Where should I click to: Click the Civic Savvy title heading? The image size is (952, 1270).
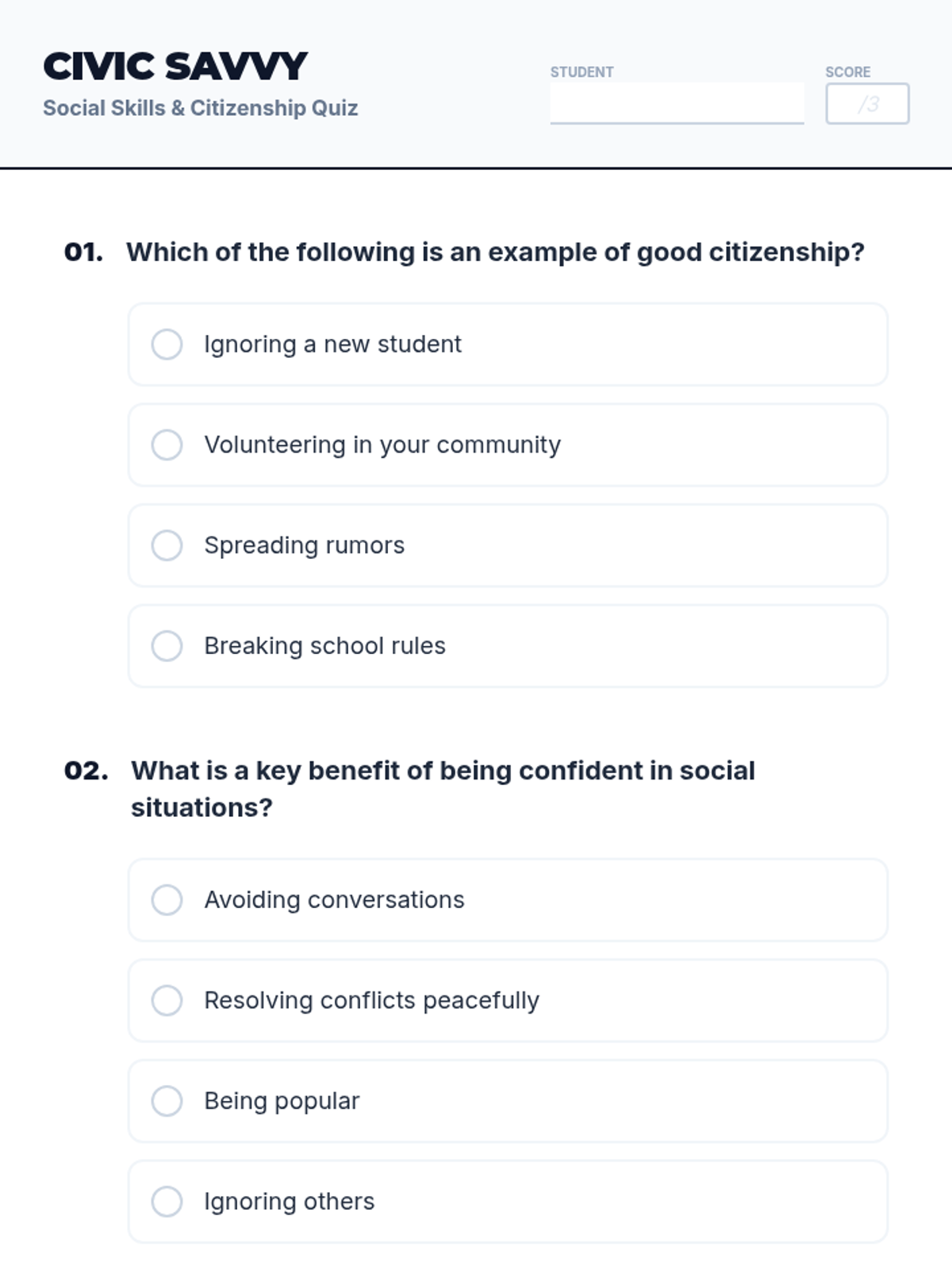pyautogui.click(x=175, y=66)
